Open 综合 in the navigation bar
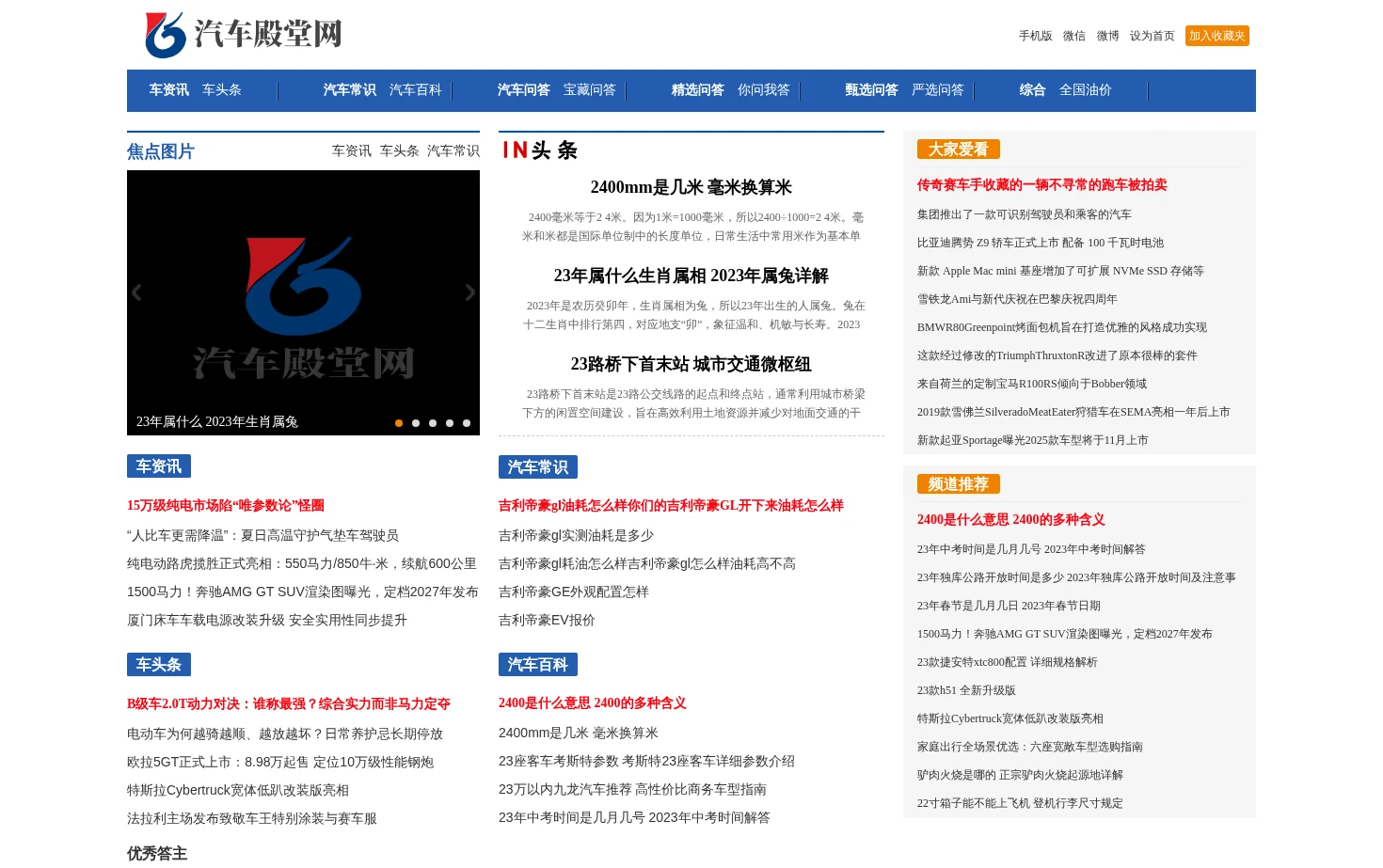The height and width of the screenshot is (868, 1383). 1033,90
